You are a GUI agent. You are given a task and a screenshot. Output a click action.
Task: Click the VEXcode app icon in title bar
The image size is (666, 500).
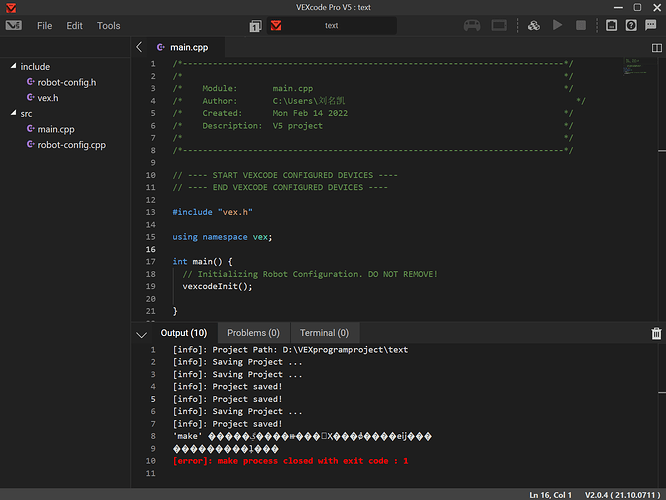click(11, 8)
